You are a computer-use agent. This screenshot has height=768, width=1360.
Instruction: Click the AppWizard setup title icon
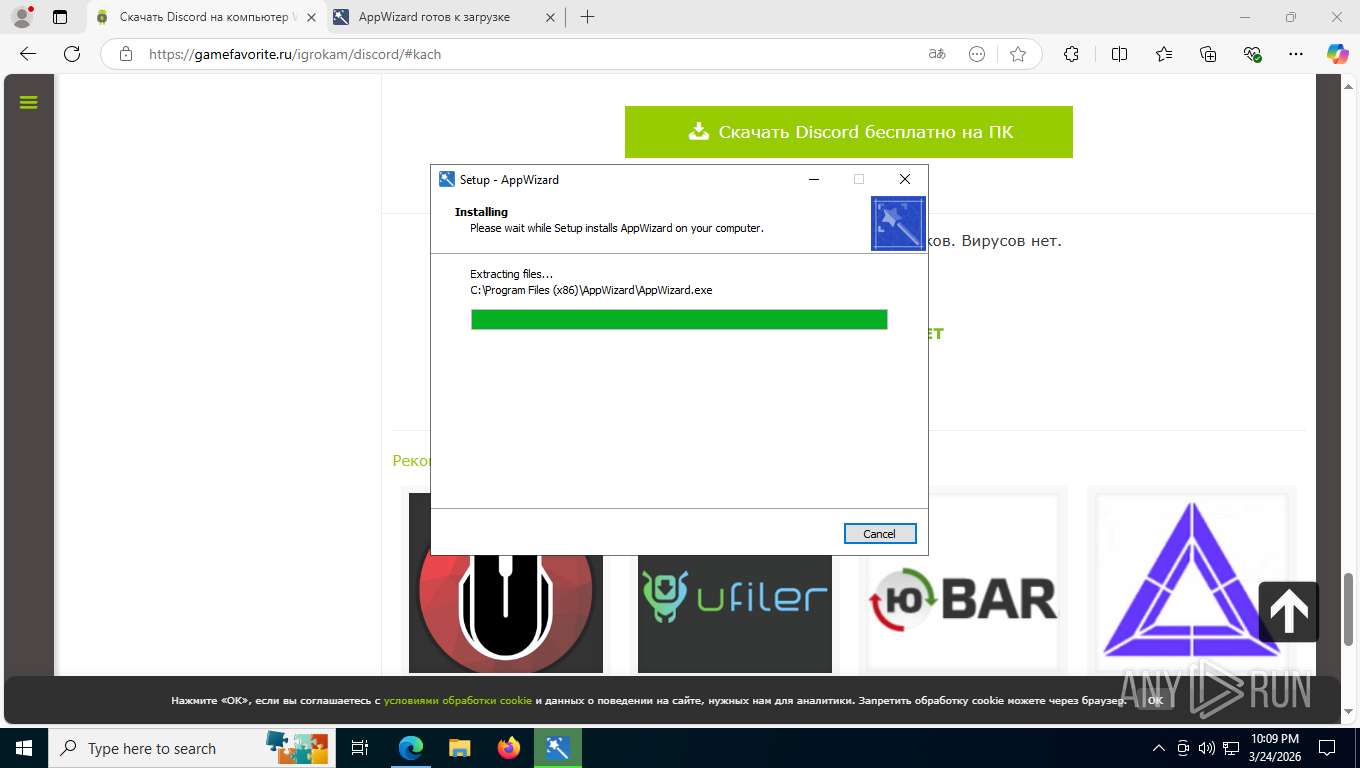[x=447, y=179]
